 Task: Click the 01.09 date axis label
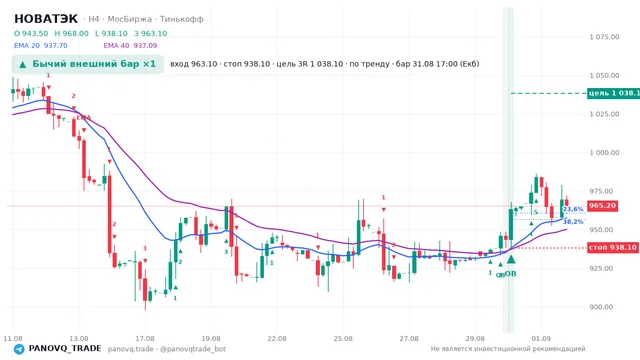point(541,339)
